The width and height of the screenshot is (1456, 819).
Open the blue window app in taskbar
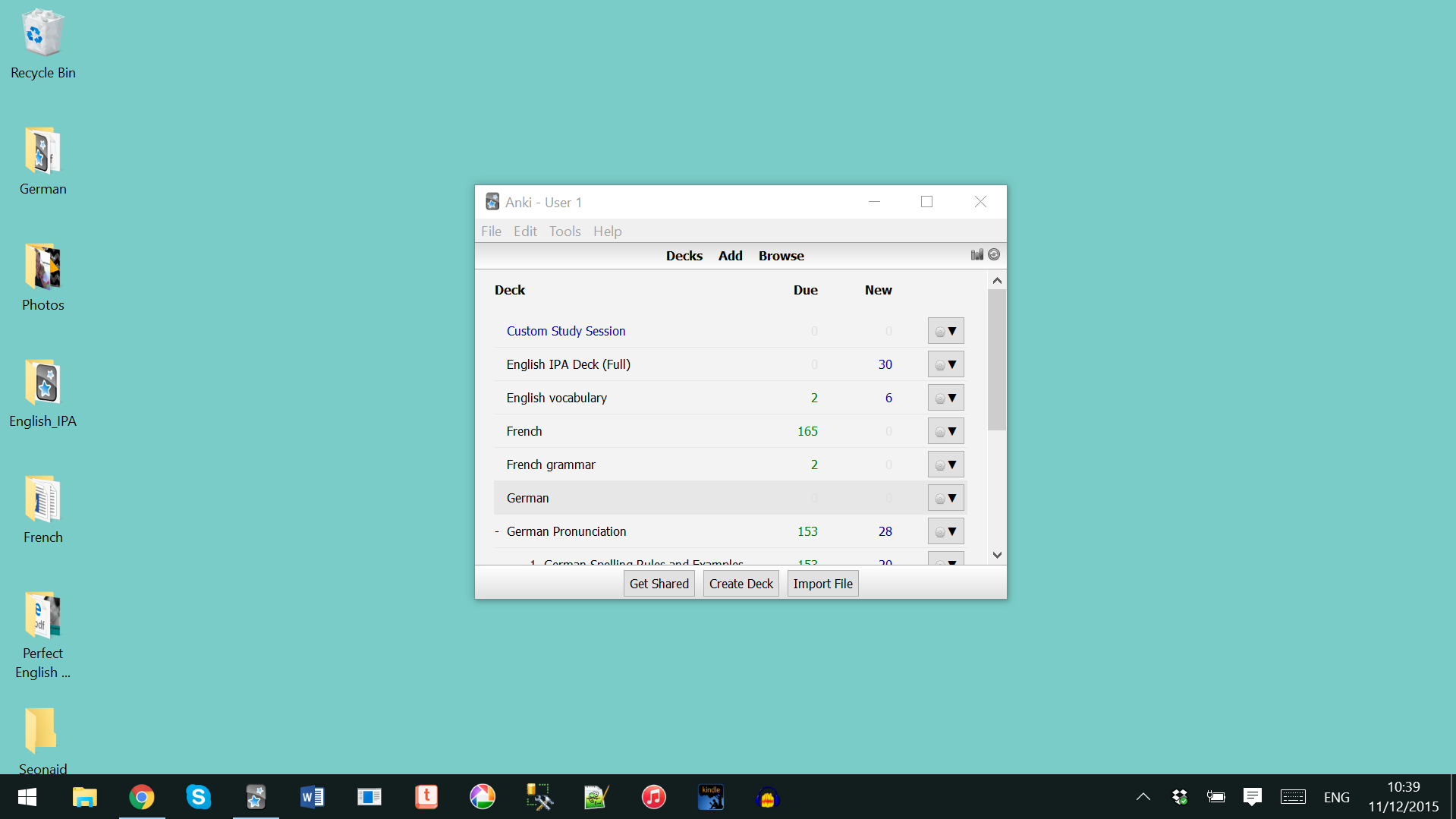click(370, 797)
